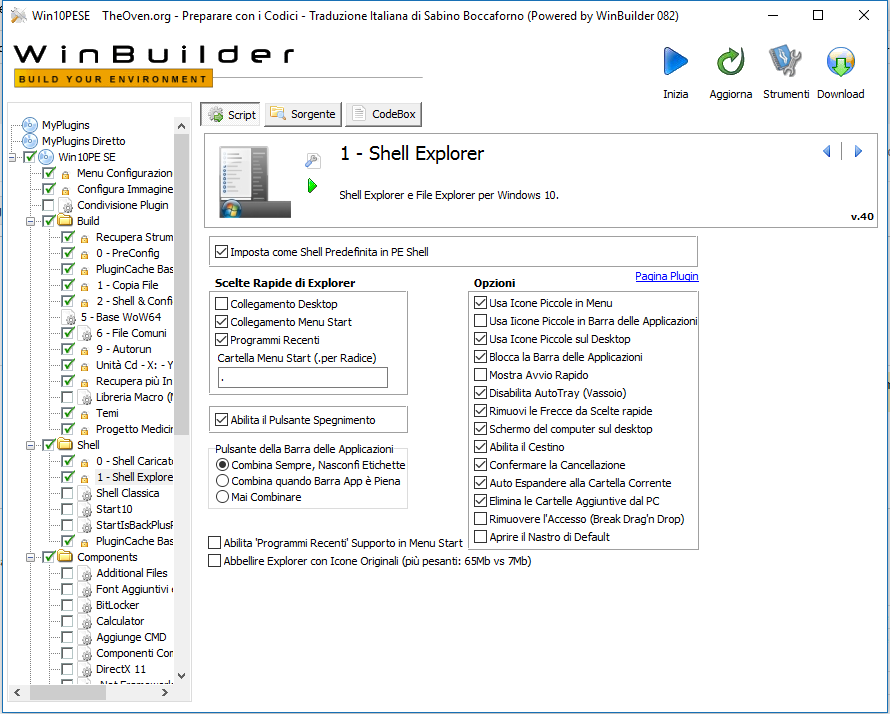Image resolution: width=890 pixels, height=714 pixels.
Task: Switch to the Script tab
Action: [231, 114]
